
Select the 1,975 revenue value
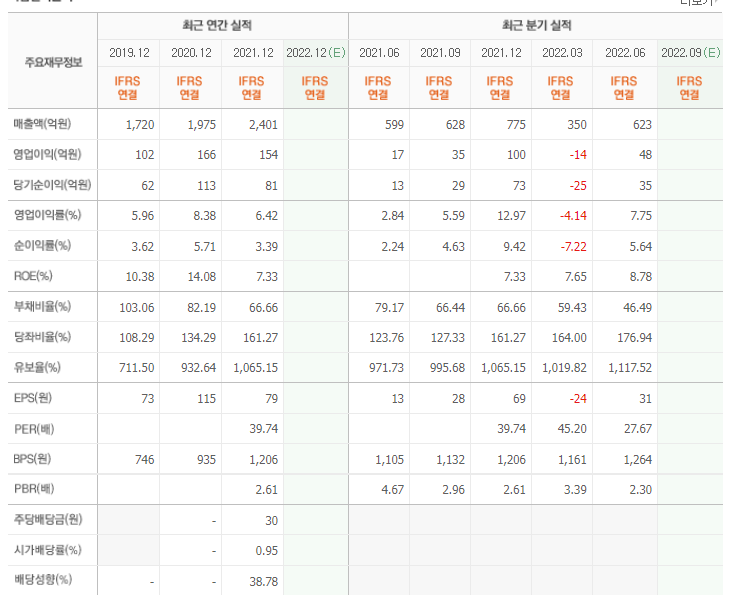pyautogui.click(x=201, y=125)
